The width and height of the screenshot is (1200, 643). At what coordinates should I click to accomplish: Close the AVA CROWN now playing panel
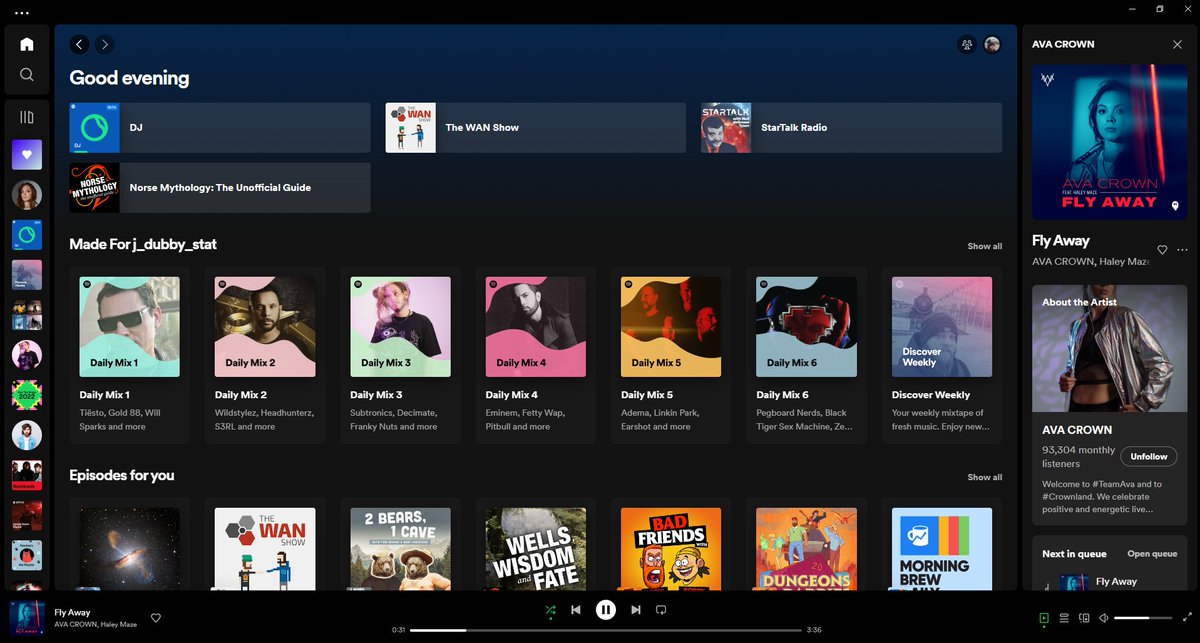[x=1177, y=44]
